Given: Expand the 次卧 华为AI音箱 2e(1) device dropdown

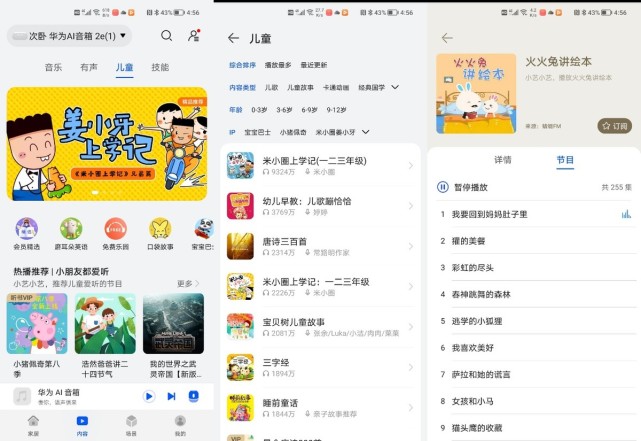Looking at the screenshot, I should 69,36.
